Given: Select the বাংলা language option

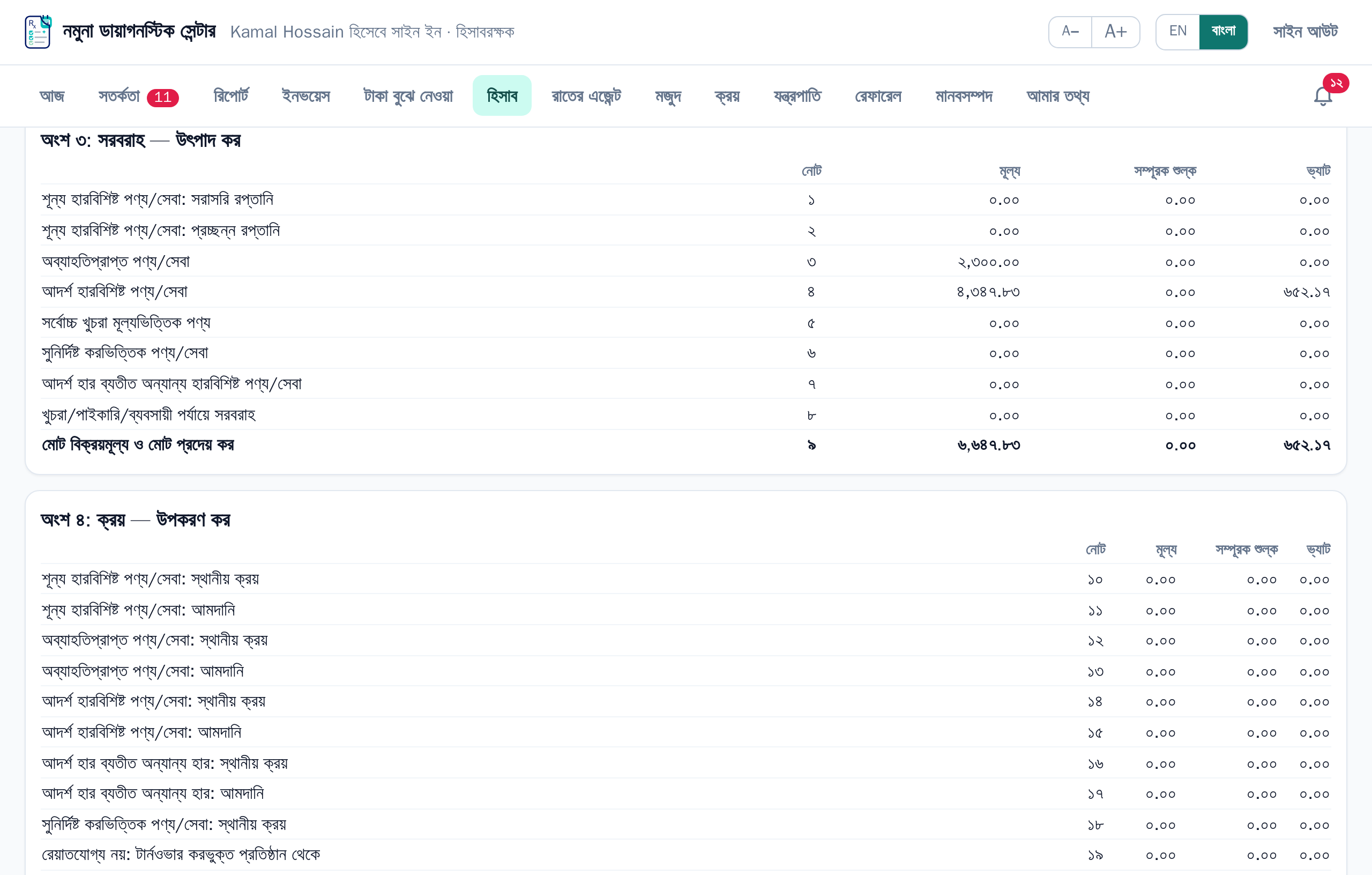Looking at the screenshot, I should tap(1224, 32).
